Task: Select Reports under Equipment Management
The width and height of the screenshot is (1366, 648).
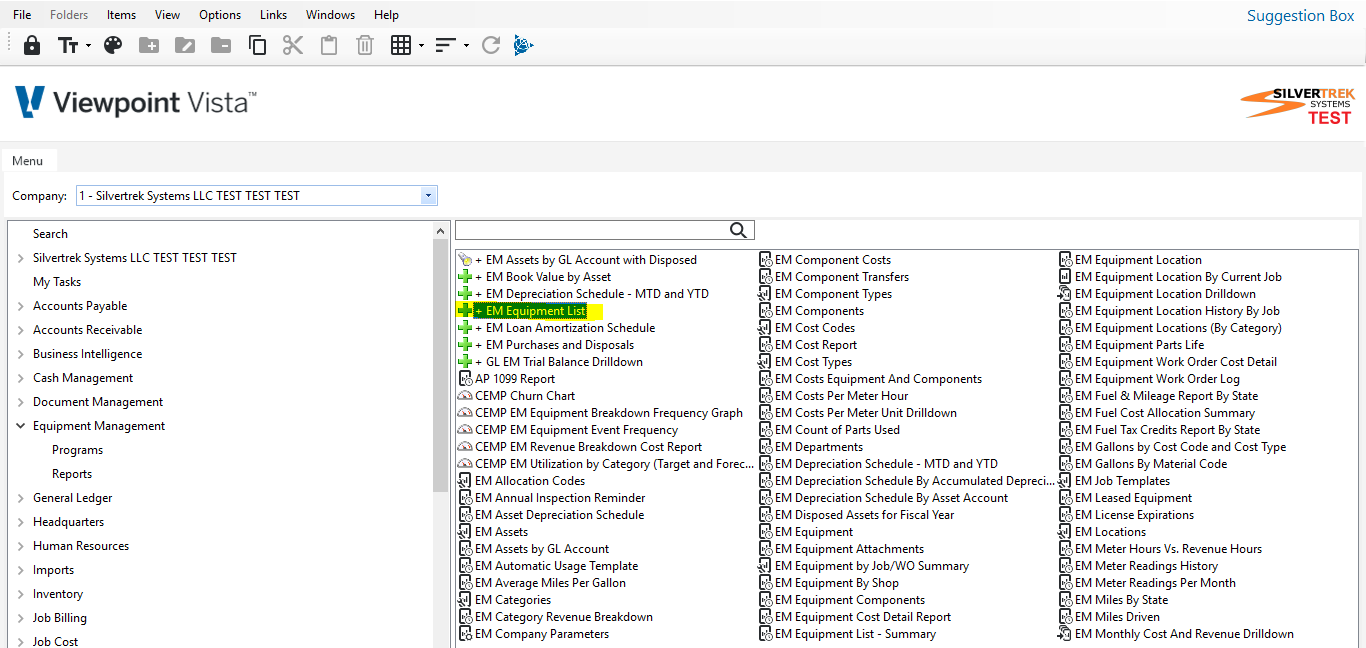Action: (x=72, y=474)
